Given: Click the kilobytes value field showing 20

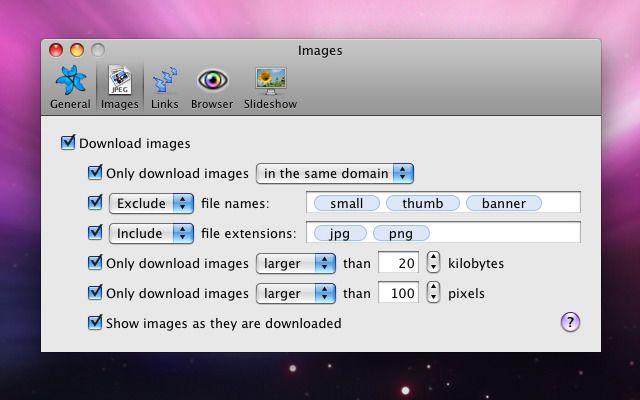Looking at the screenshot, I should coord(400,264).
